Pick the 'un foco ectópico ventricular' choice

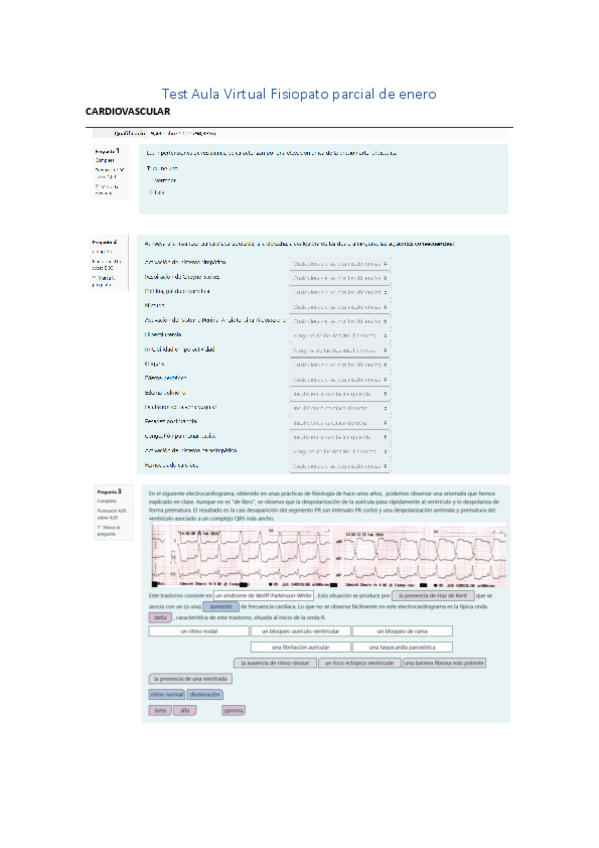[x=360, y=663]
